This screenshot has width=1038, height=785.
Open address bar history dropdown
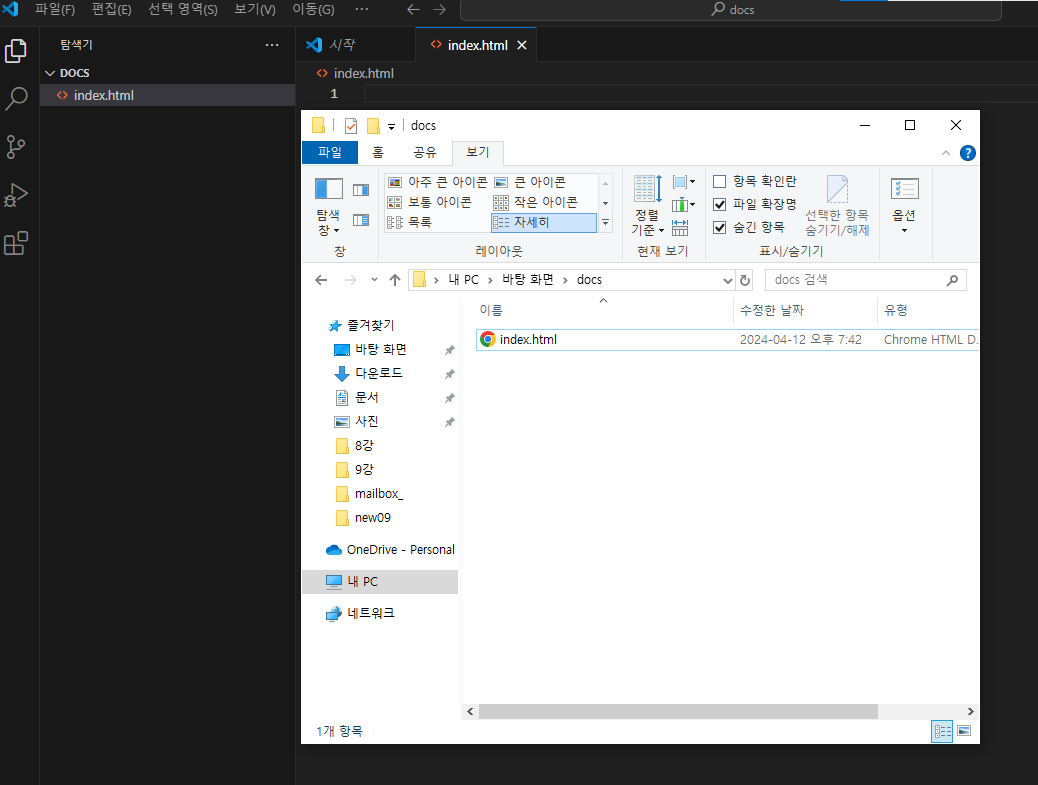tap(728, 281)
